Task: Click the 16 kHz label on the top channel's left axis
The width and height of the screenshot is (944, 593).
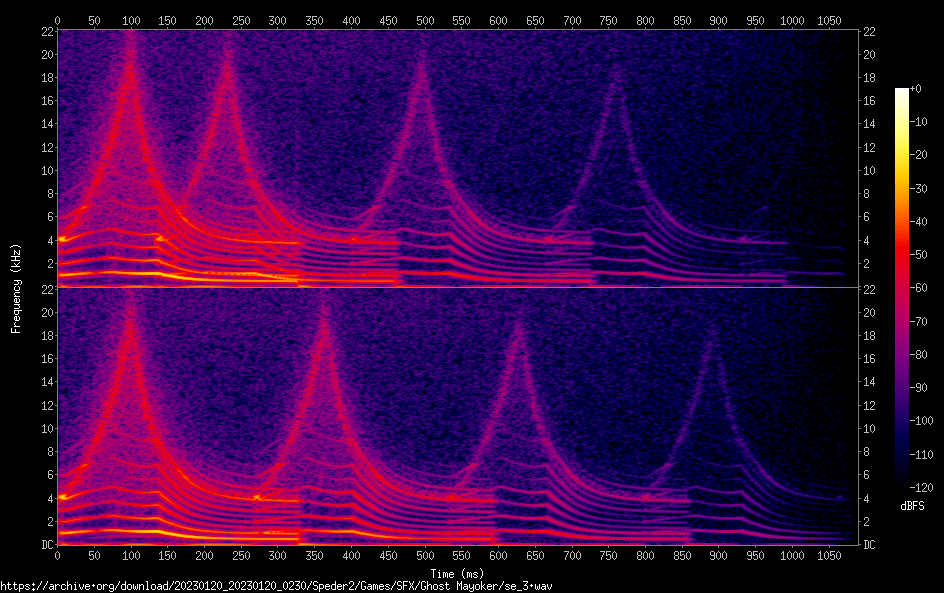Action: pos(45,101)
